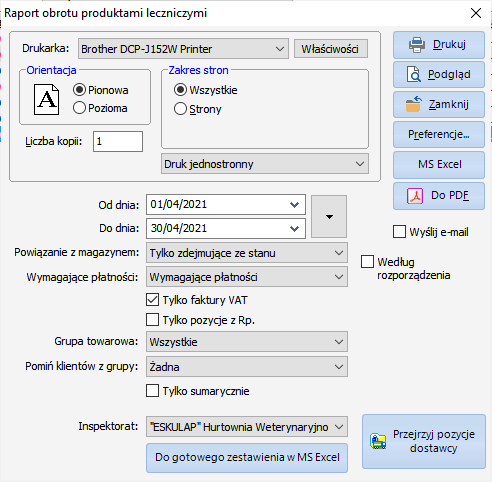Viewport: 492px width, 482px height.
Task: Click the folder icon on Zamknij button
Action: click(x=414, y=104)
